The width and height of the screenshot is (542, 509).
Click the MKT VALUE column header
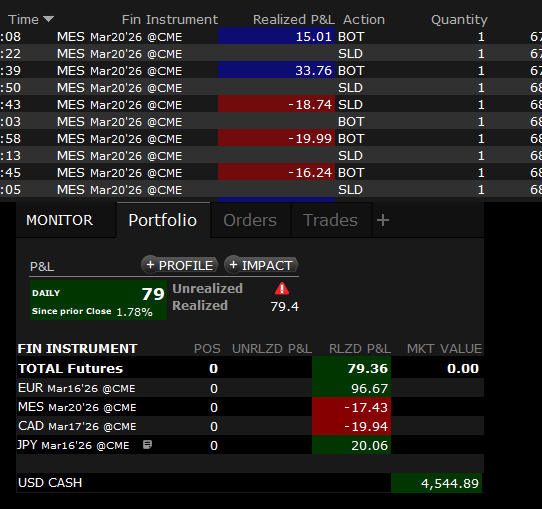[x=444, y=349]
